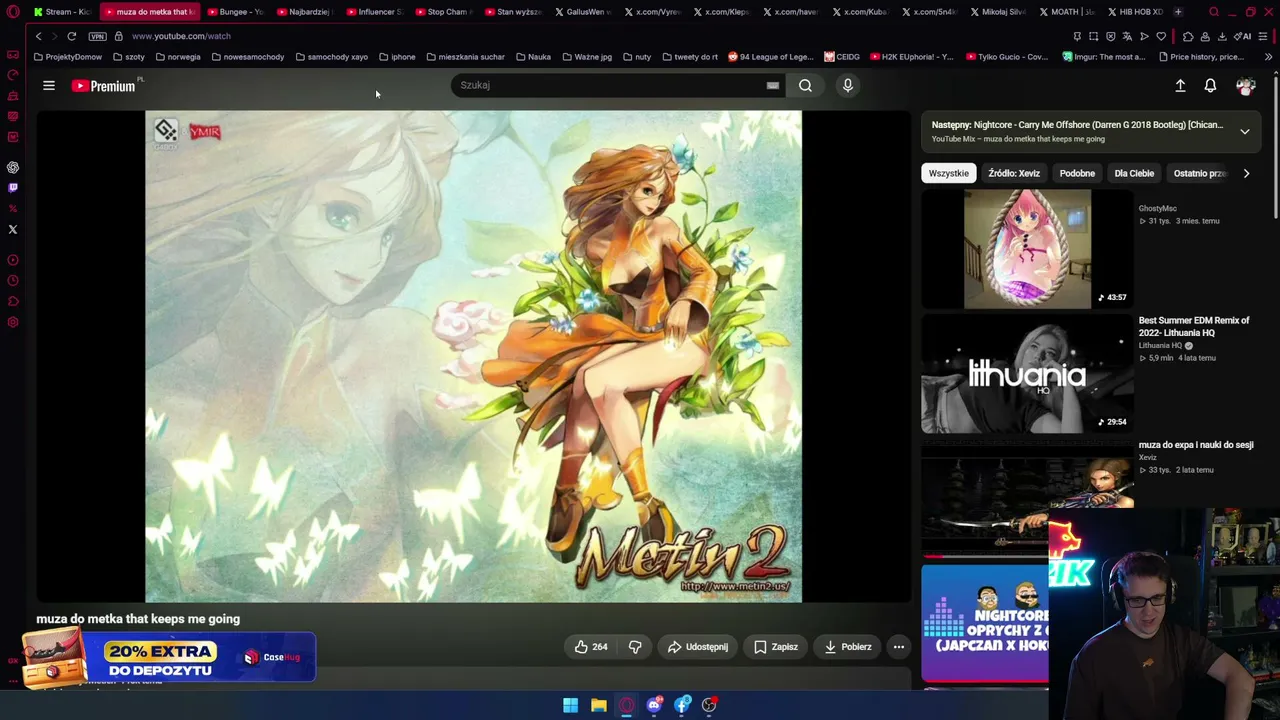Open more actions under the video
The image size is (1280, 720).
coord(898,647)
